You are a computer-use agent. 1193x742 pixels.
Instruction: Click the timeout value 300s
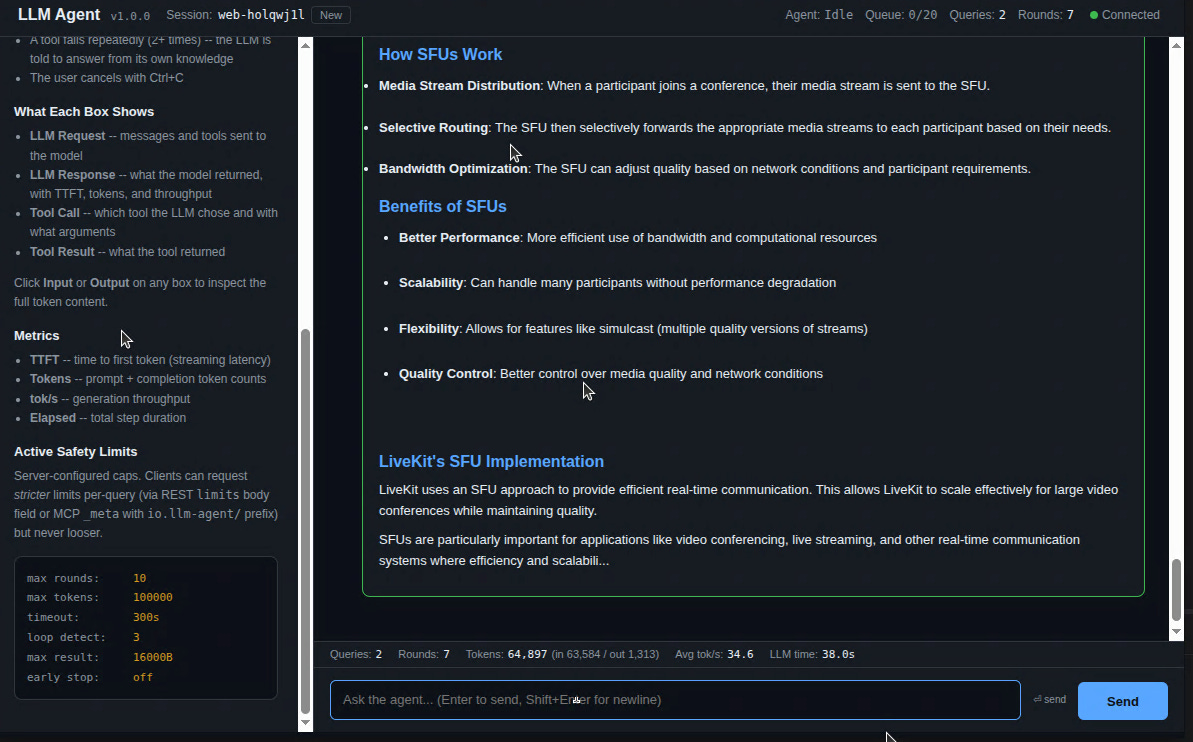coord(146,617)
